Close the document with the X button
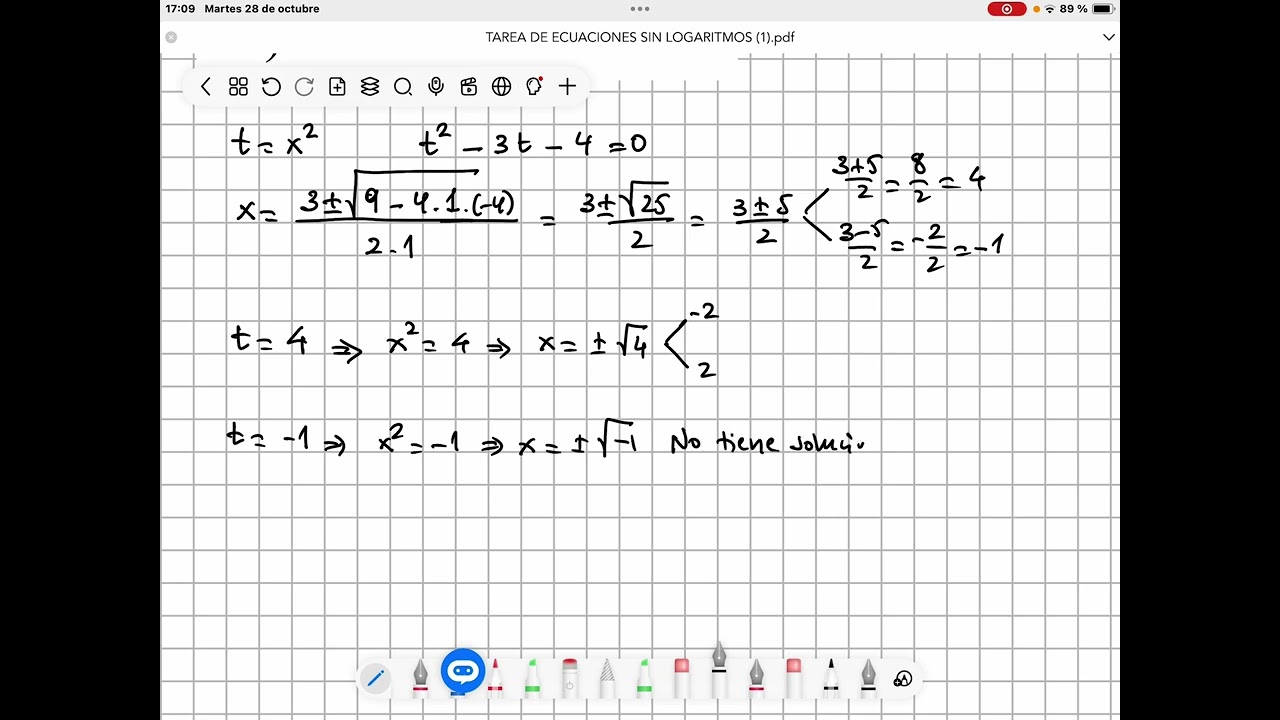Viewport: 1280px width, 720px height. point(171,37)
